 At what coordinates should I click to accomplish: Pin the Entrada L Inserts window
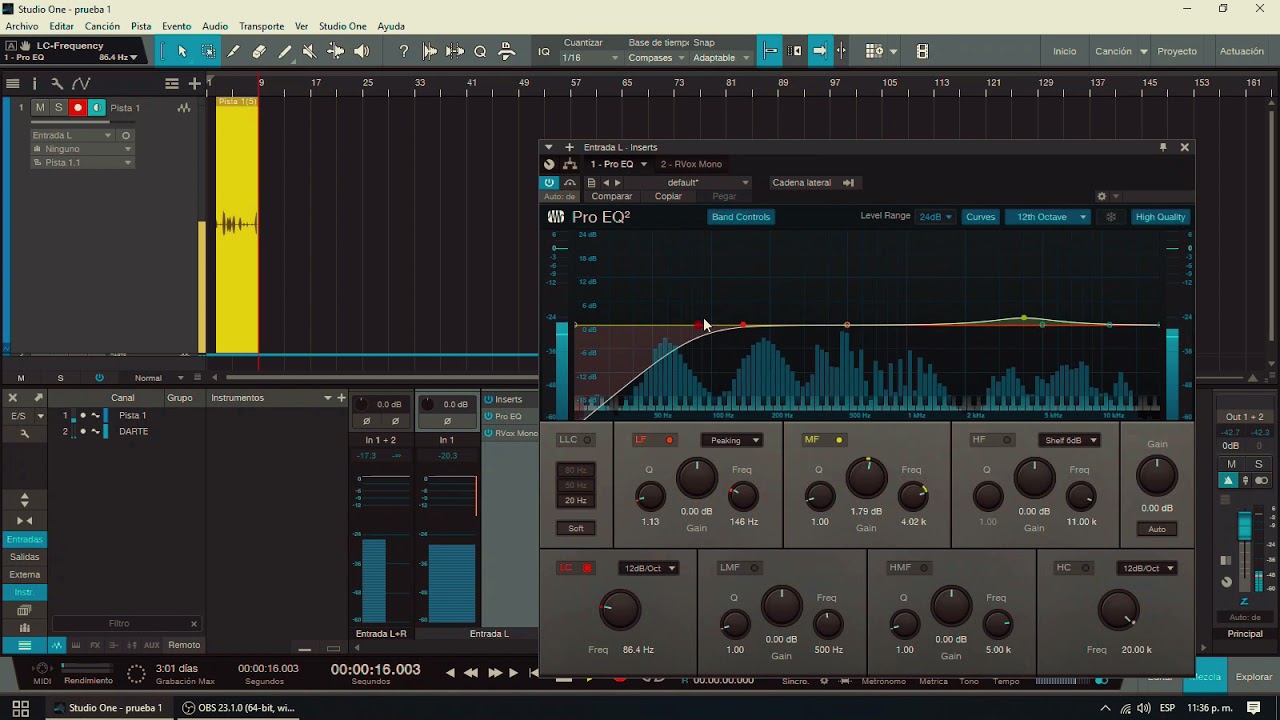pos(1162,147)
